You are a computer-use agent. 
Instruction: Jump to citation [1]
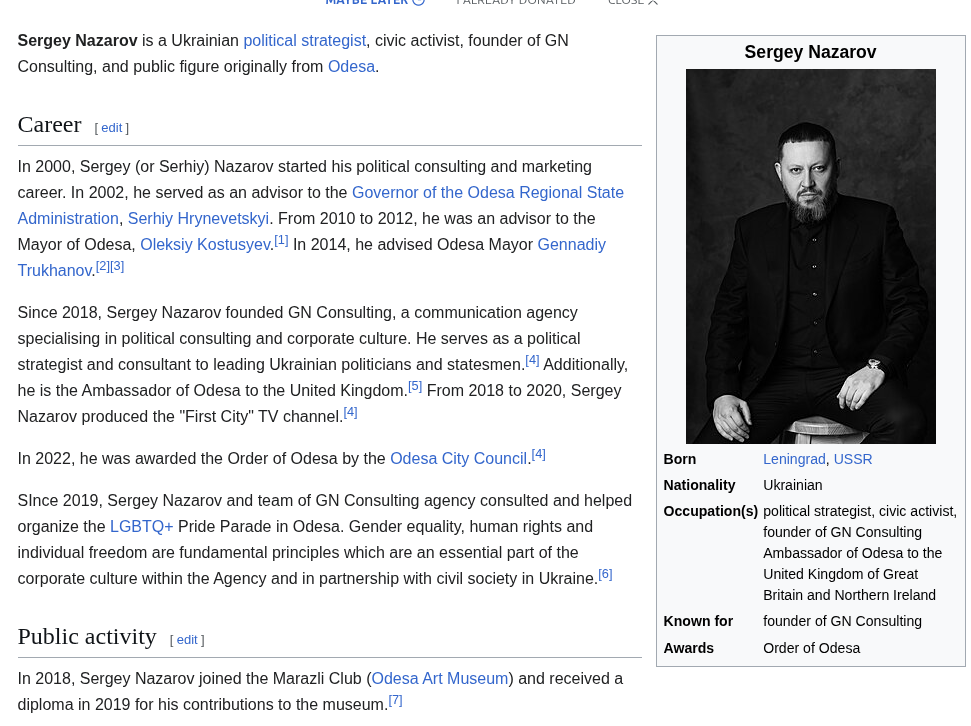281,240
